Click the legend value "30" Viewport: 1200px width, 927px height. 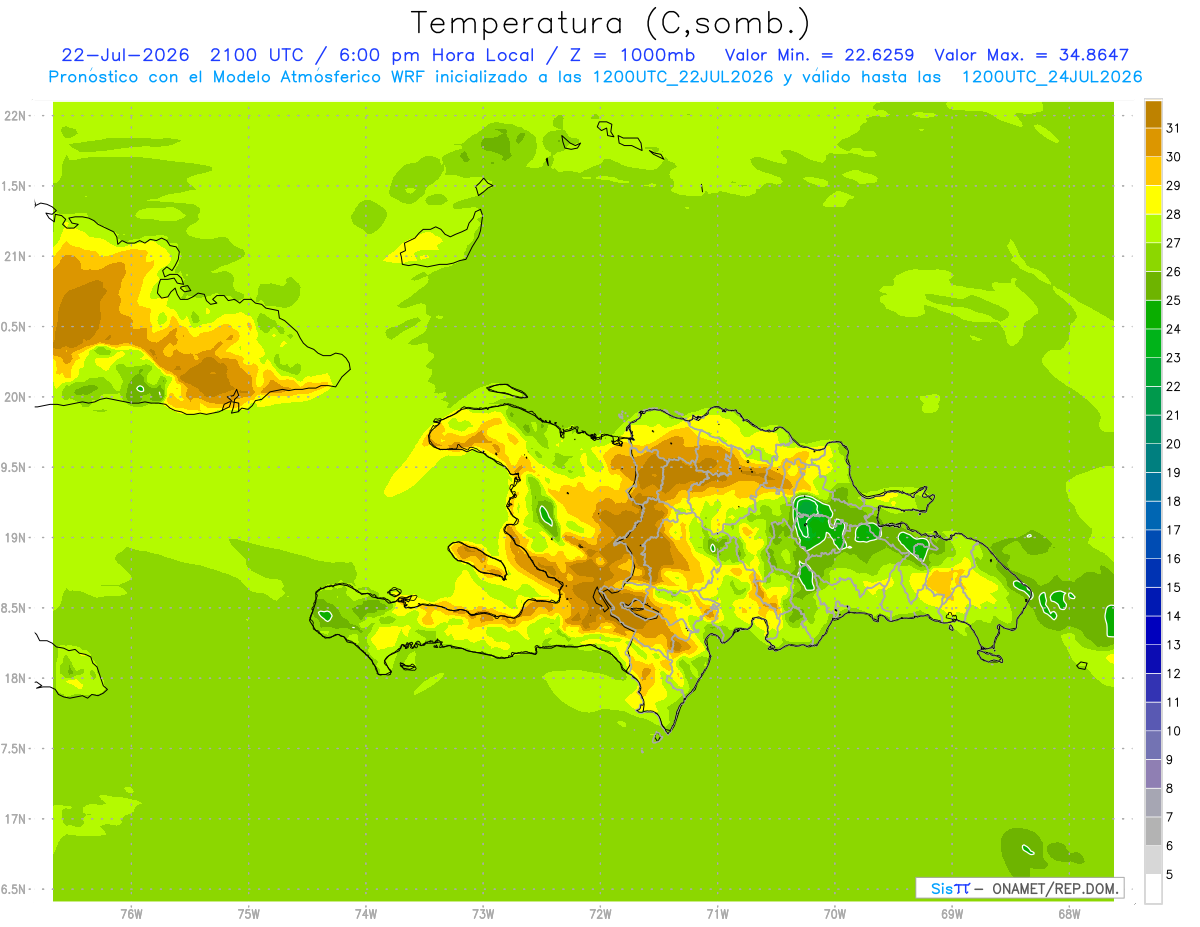coord(1173,157)
